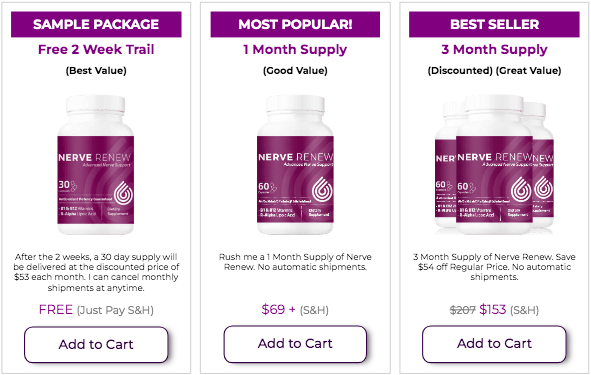Image resolution: width=591 pixels, height=375 pixels.
Task: Click the 30-capsule Nerve Renew bottle image
Action: pos(96,165)
